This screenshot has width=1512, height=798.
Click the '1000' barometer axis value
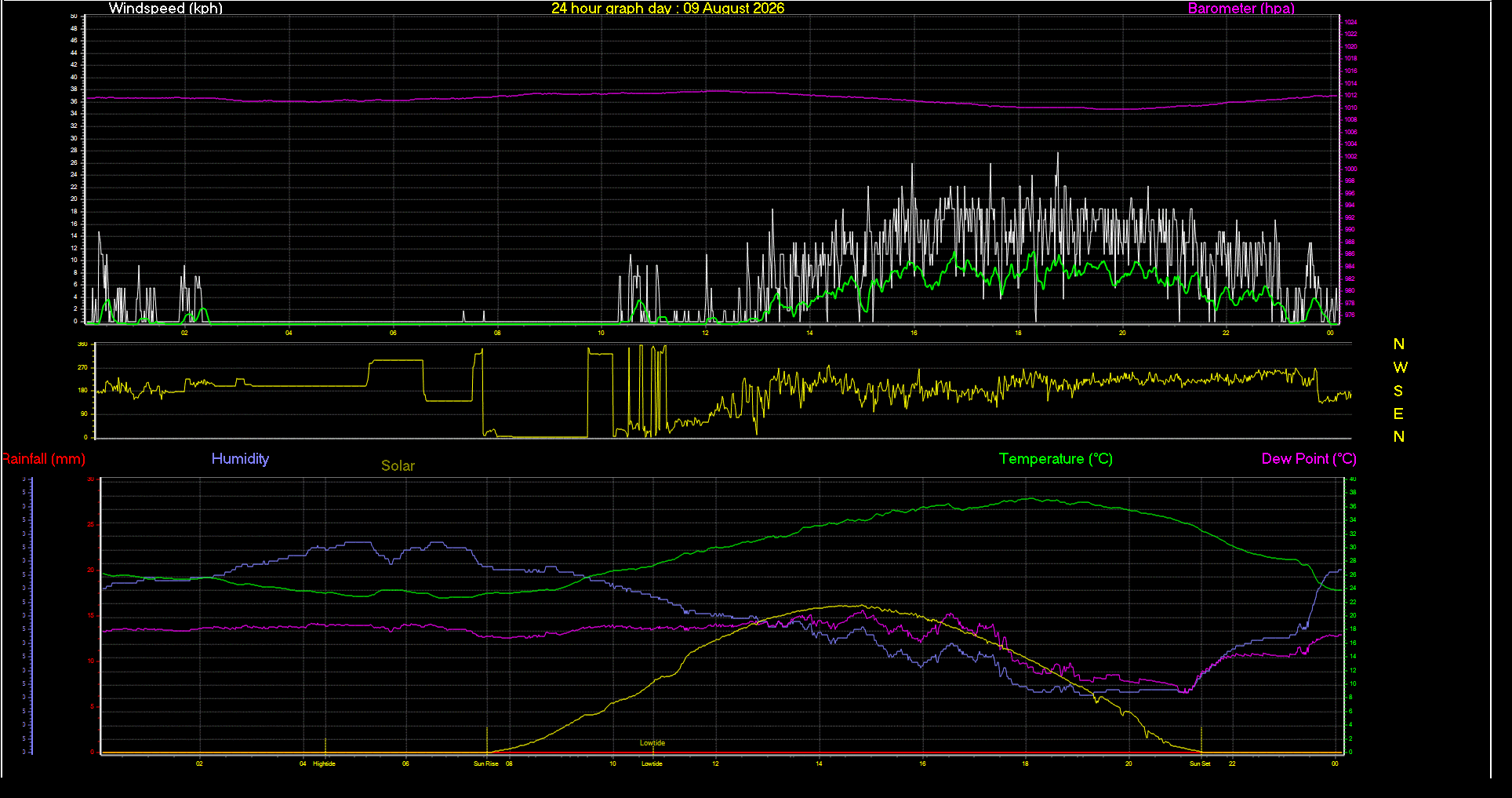pyautogui.click(x=1350, y=169)
